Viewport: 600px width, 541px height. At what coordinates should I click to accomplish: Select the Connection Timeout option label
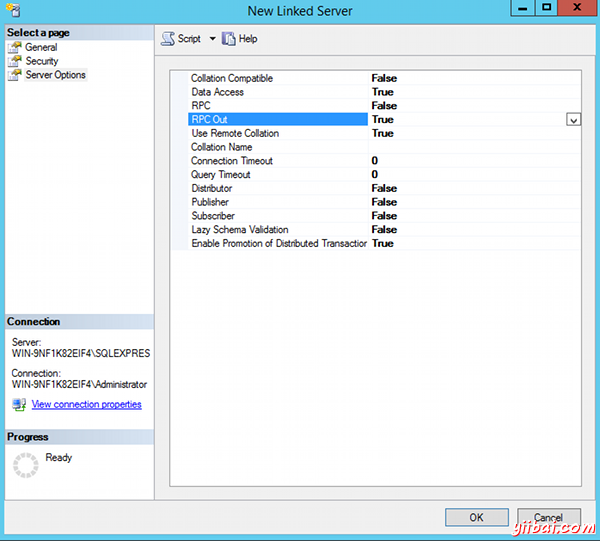tap(232, 161)
